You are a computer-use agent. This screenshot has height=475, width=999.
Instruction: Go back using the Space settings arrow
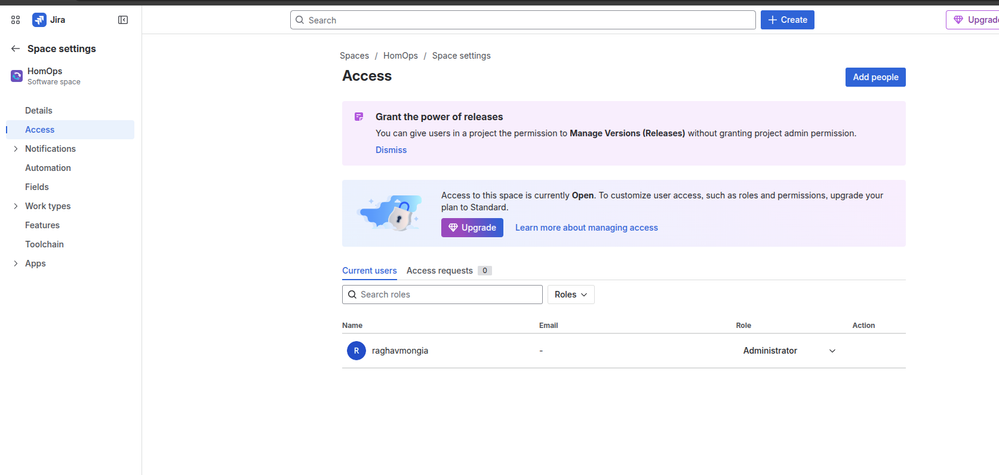click(16, 48)
